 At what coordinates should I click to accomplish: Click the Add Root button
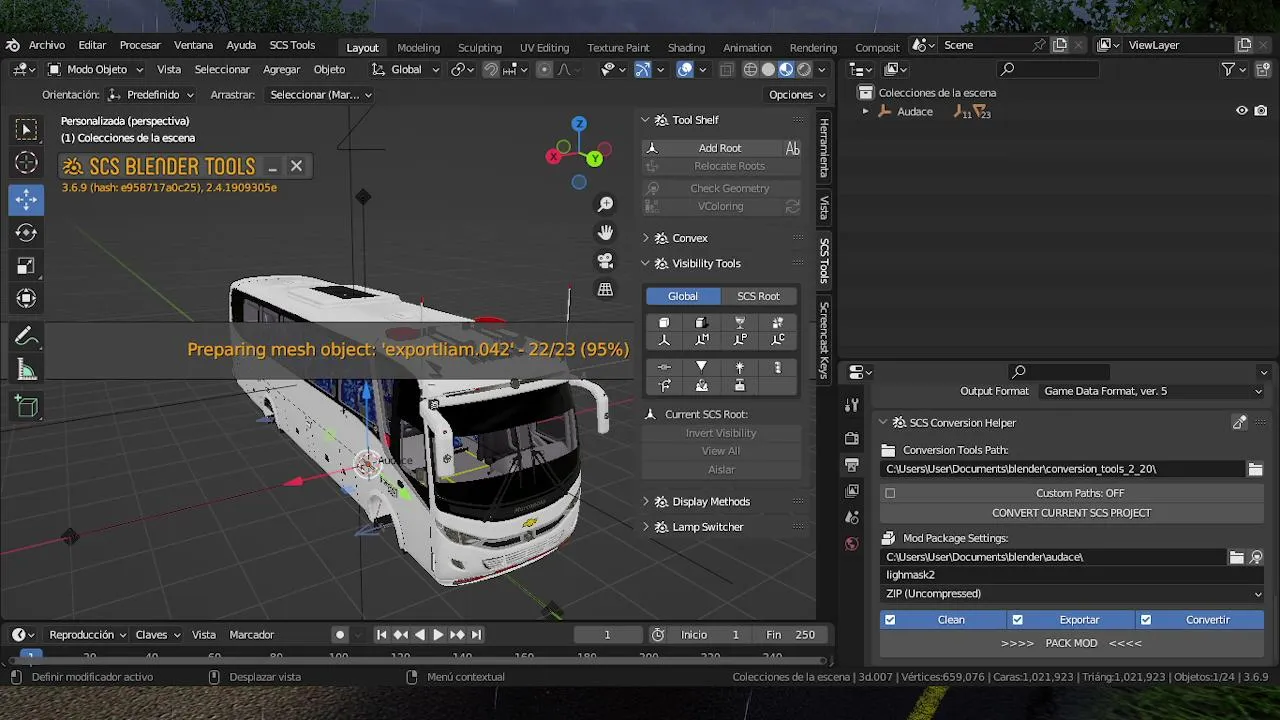pos(720,148)
